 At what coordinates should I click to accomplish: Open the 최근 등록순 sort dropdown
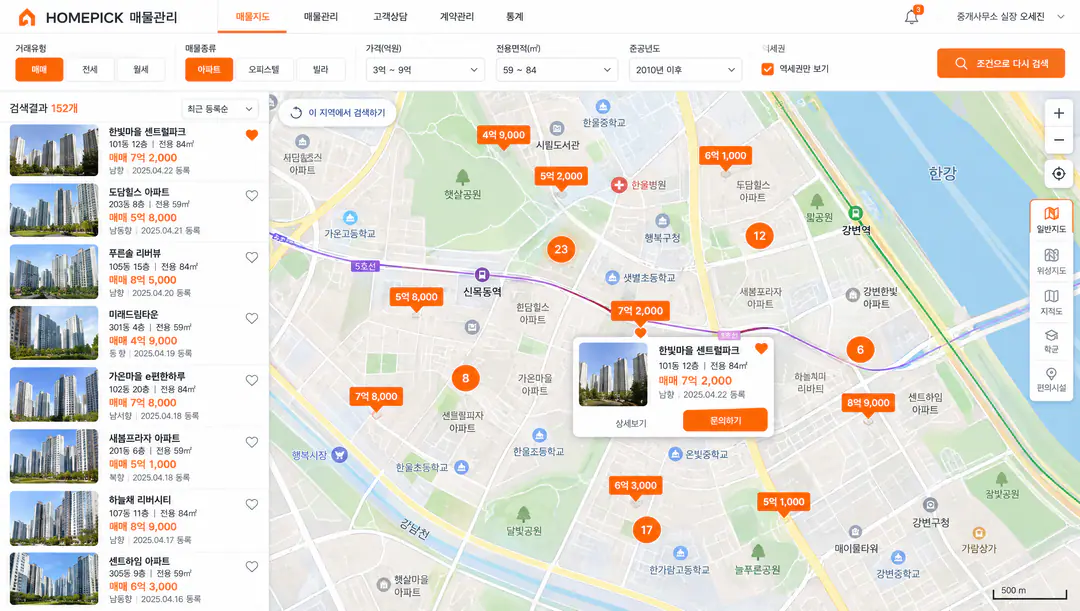[x=220, y=109]
